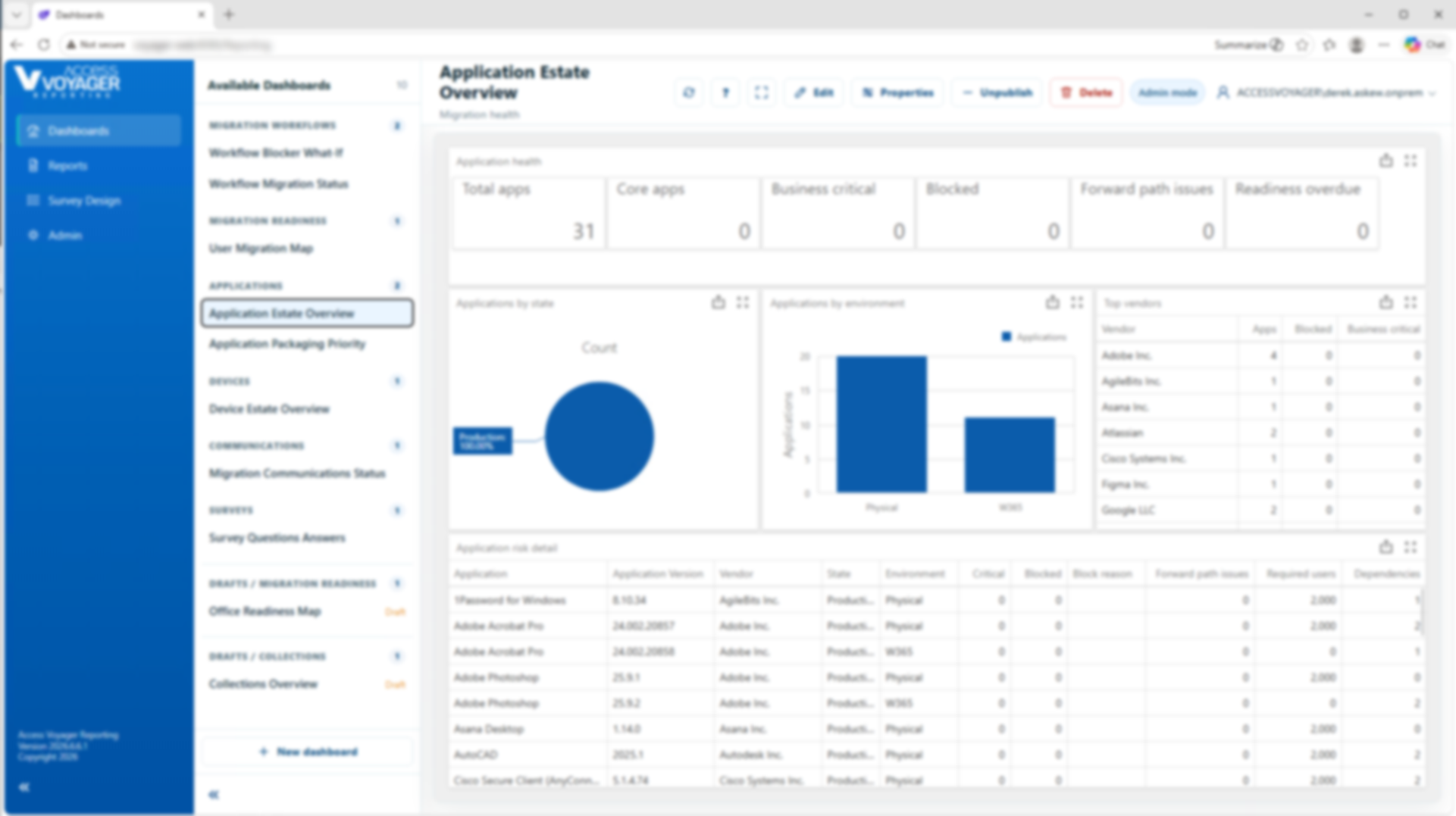Screen dimensions: 1456x816
Task: Open Copilot Chat in browser
Action: (x=1425, y=45)
